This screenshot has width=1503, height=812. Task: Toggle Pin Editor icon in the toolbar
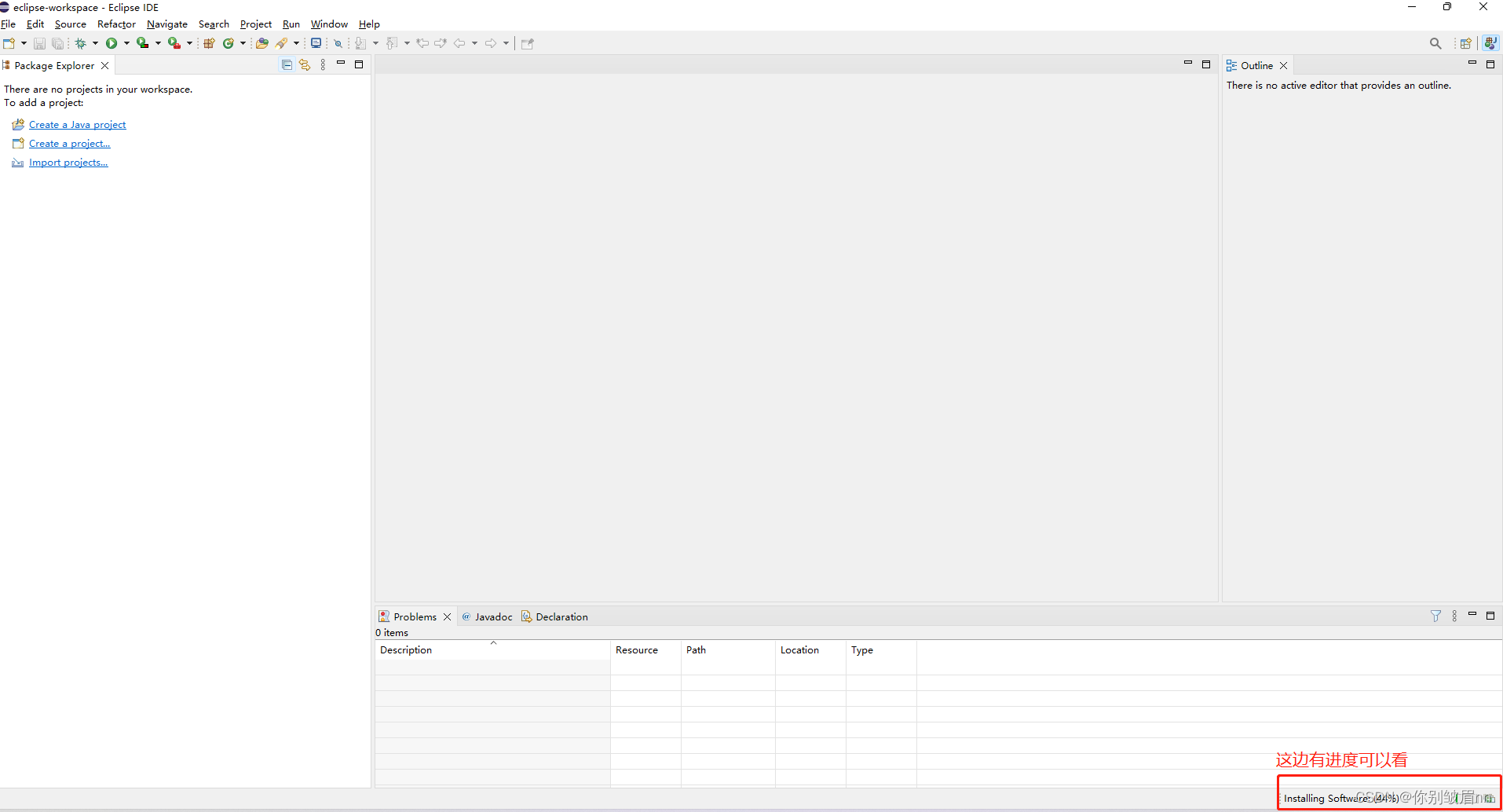click(x=527, y=43)
